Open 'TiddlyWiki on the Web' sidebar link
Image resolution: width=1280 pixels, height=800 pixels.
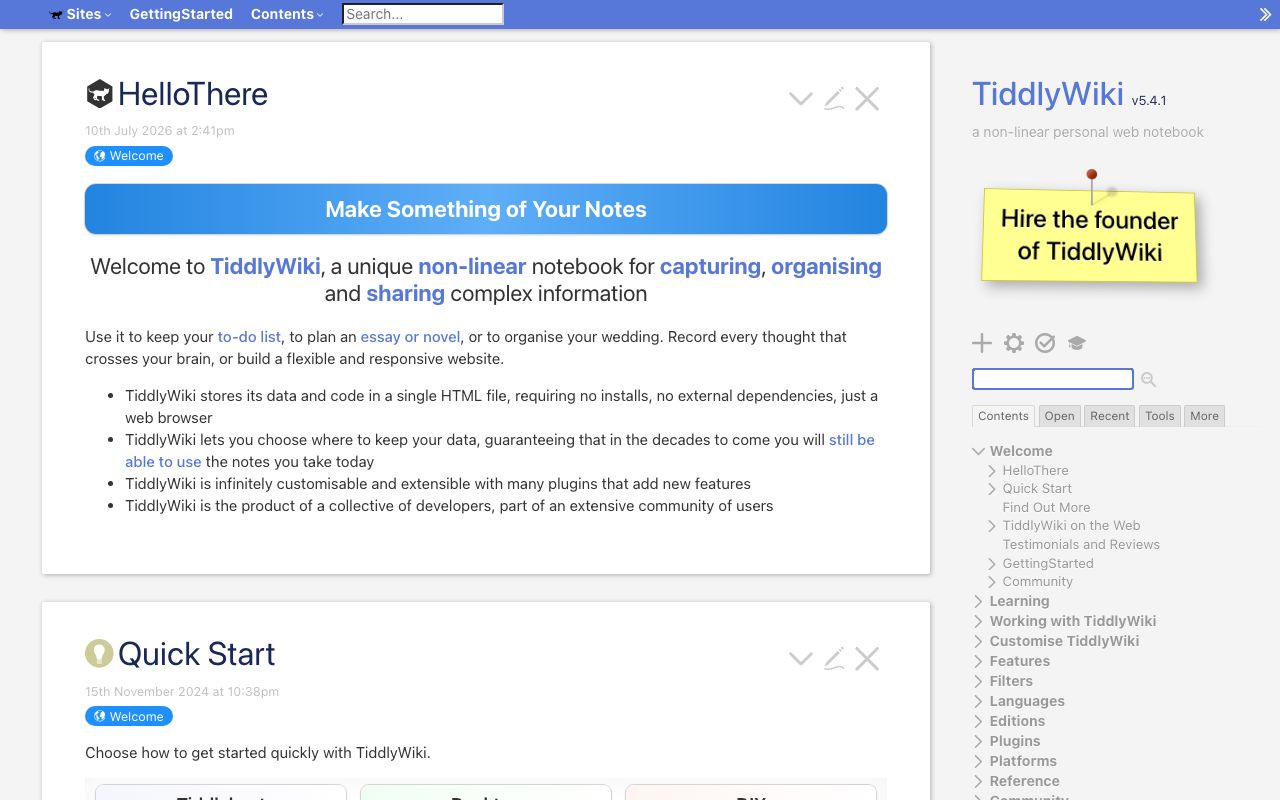tap(1071, 526)
